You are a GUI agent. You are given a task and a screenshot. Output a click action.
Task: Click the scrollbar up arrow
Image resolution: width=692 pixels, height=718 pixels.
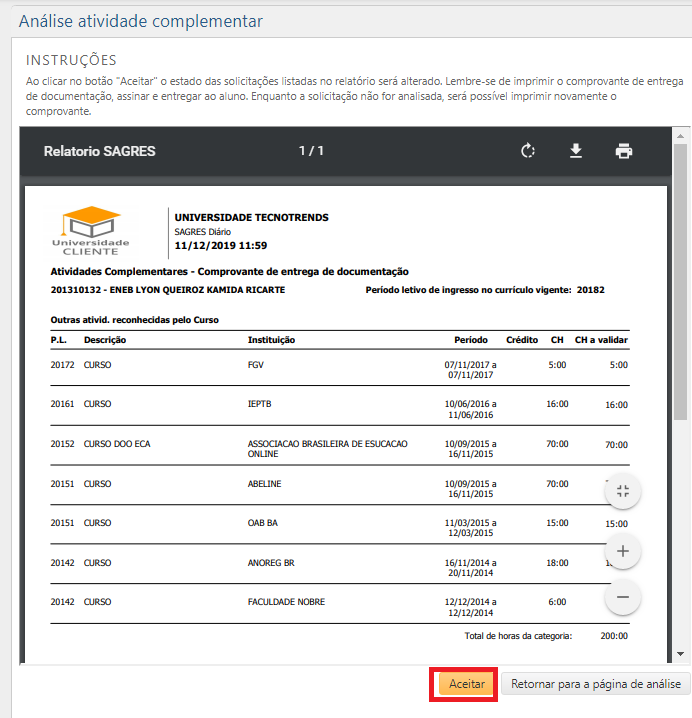[680, 134]
